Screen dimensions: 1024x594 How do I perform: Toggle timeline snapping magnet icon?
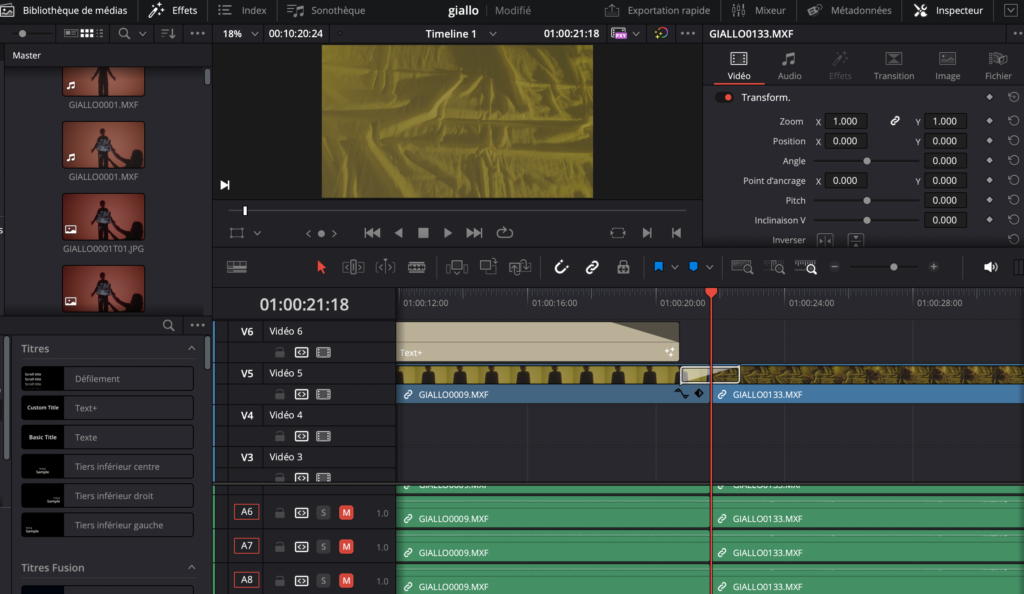(561, 267)
